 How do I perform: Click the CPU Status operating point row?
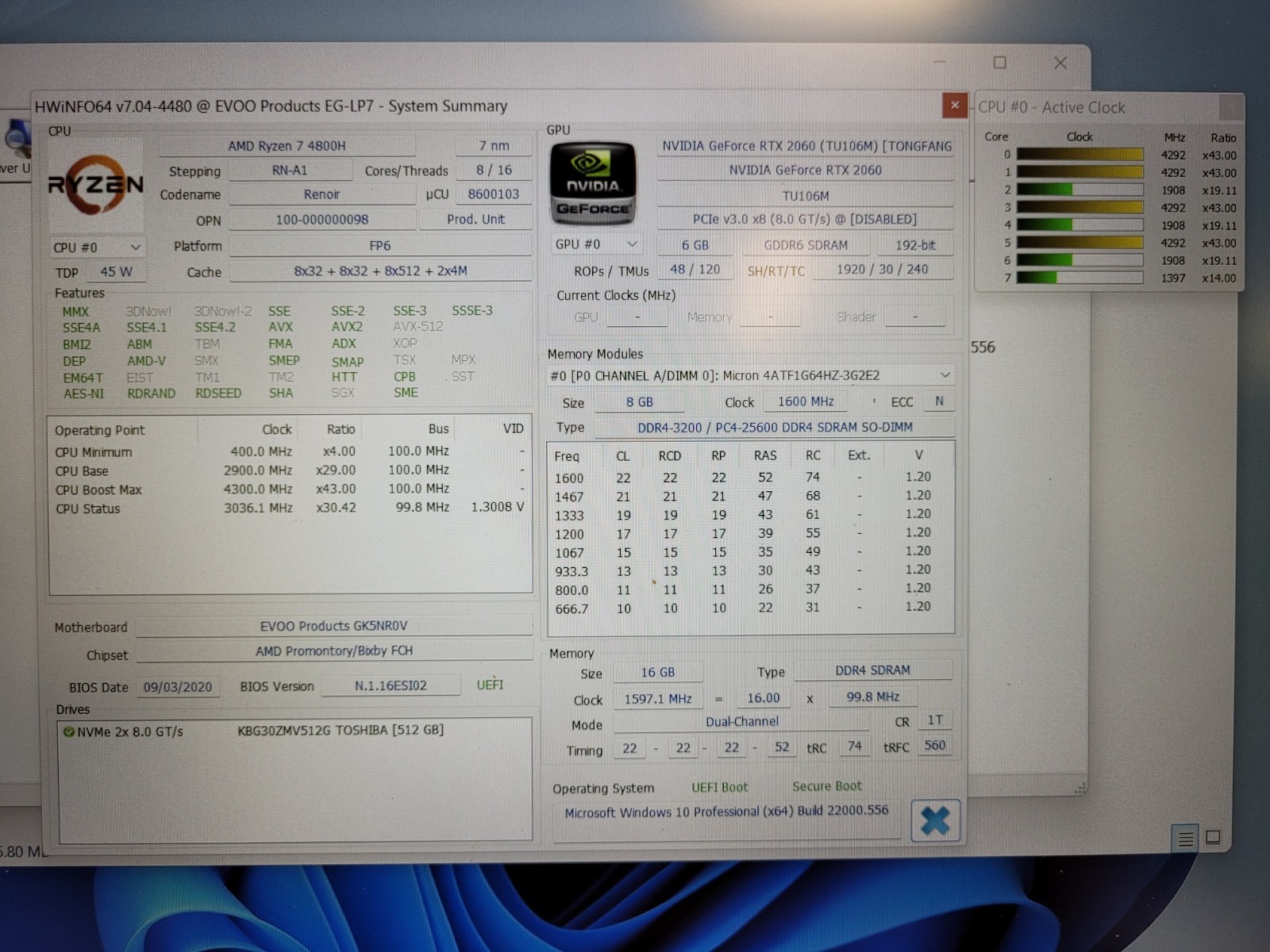(291, 508)
